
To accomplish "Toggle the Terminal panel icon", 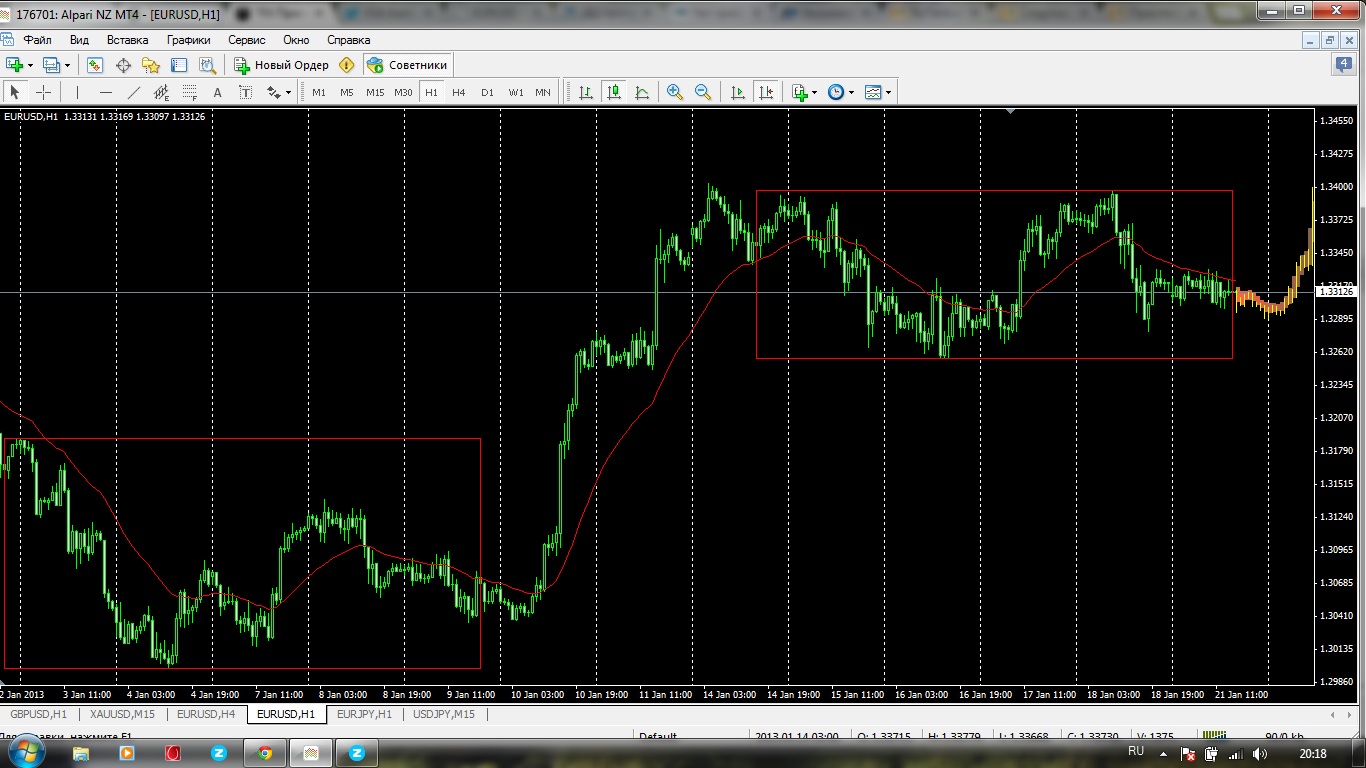I will click(179, 65).
